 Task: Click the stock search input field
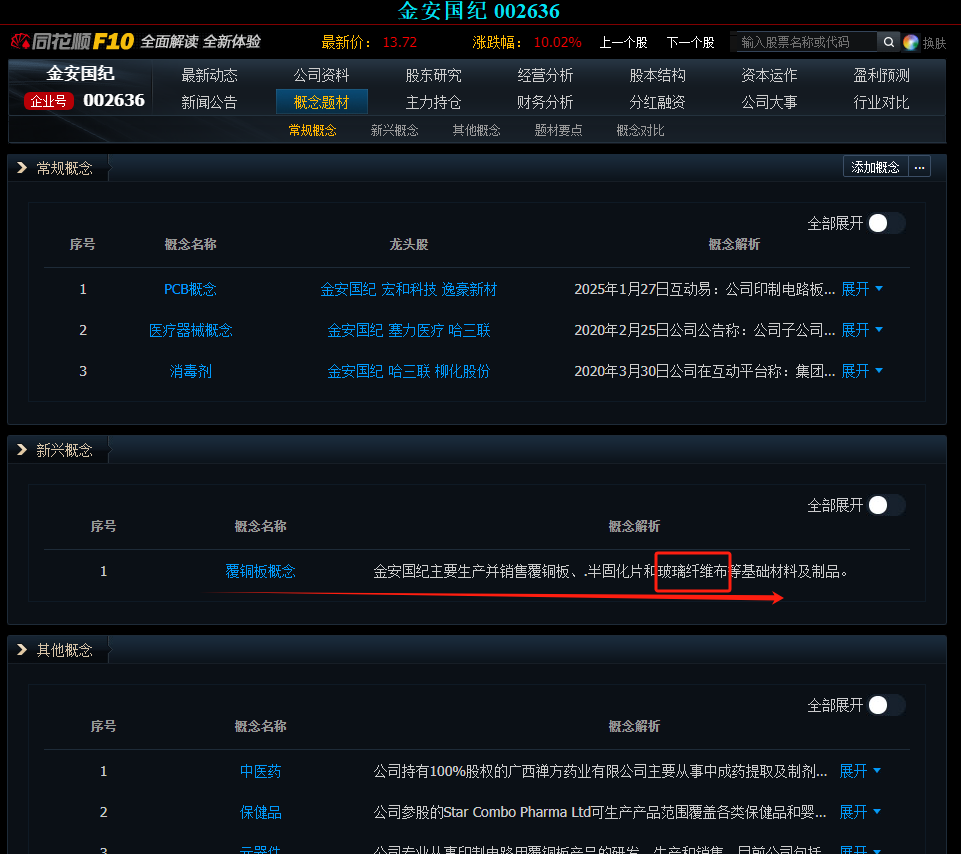click(x=807, y=42)
